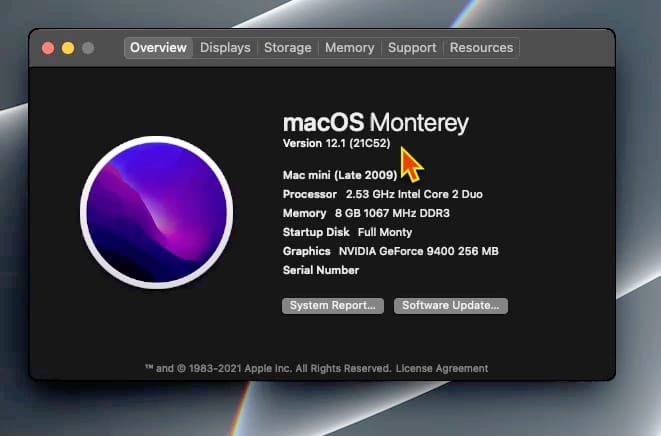Switch to the Overview tab
The image size is (661, 436).
point(159,48)
